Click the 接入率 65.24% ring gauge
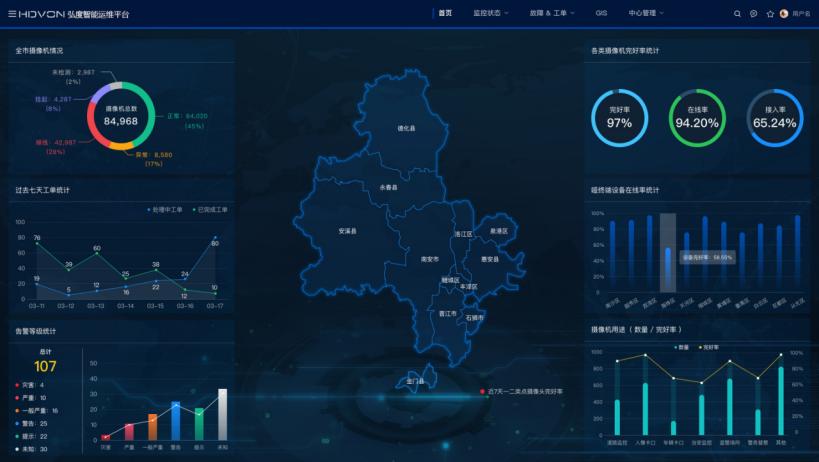Screen dimensions: 819x462 (x=775, y=117)
